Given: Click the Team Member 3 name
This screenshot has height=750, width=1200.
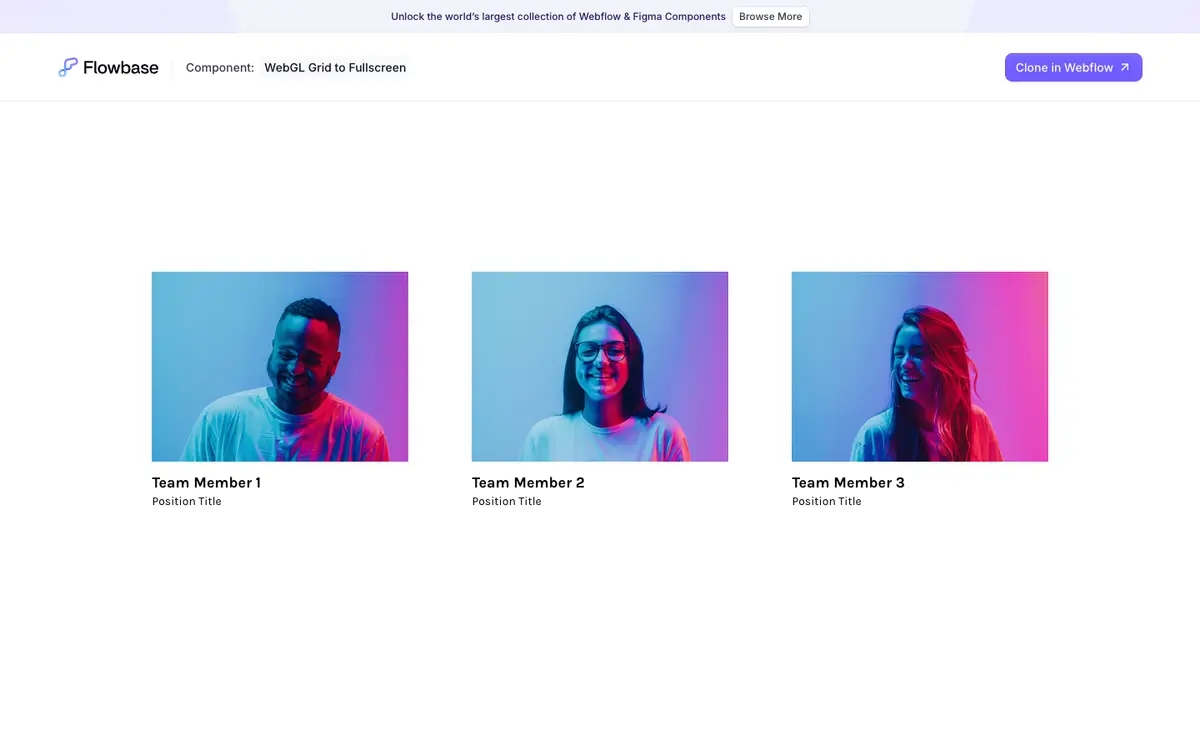Looking at the screenshot, I should pos(848,483).
